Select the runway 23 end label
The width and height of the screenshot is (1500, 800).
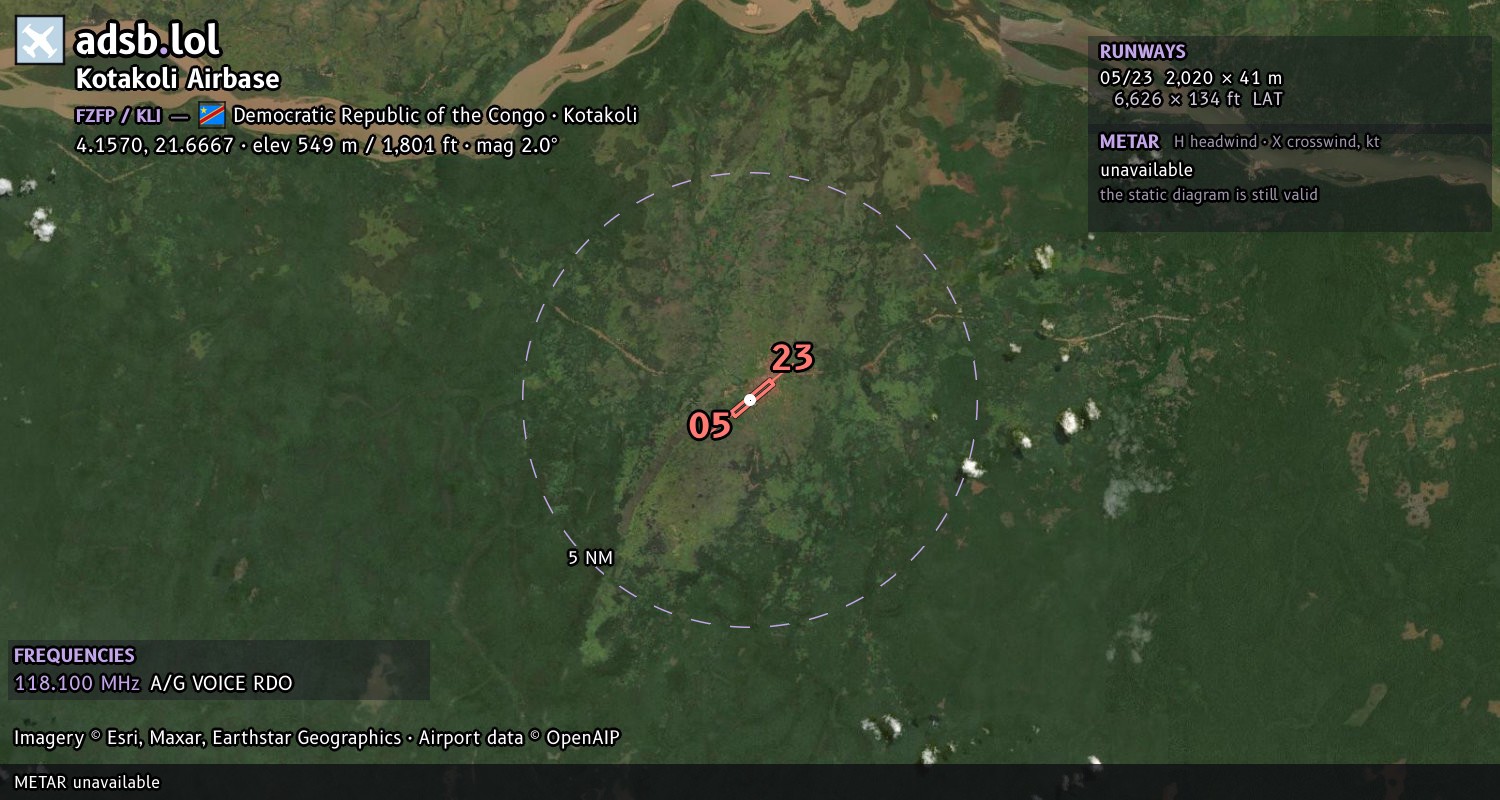(x=792, y=357)
